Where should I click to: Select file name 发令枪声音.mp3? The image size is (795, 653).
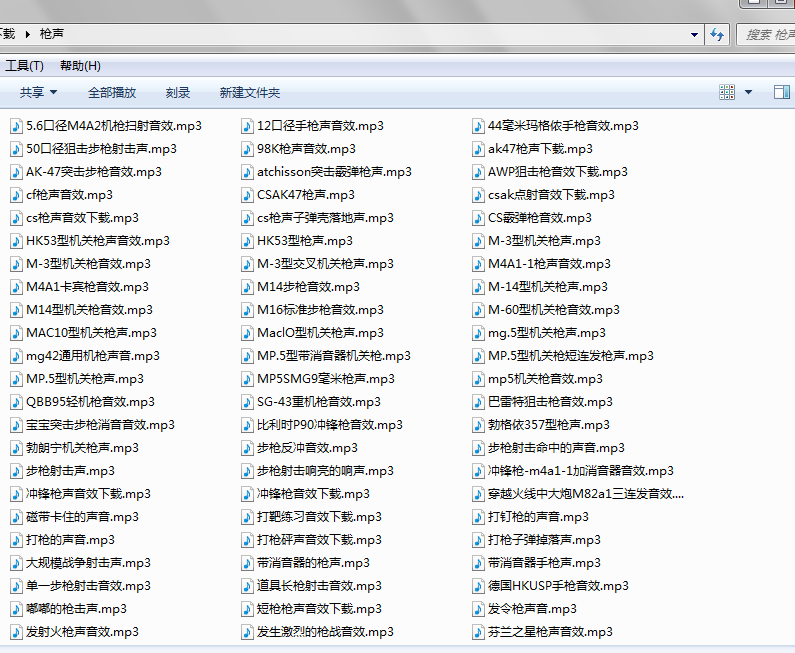[532, 609]
